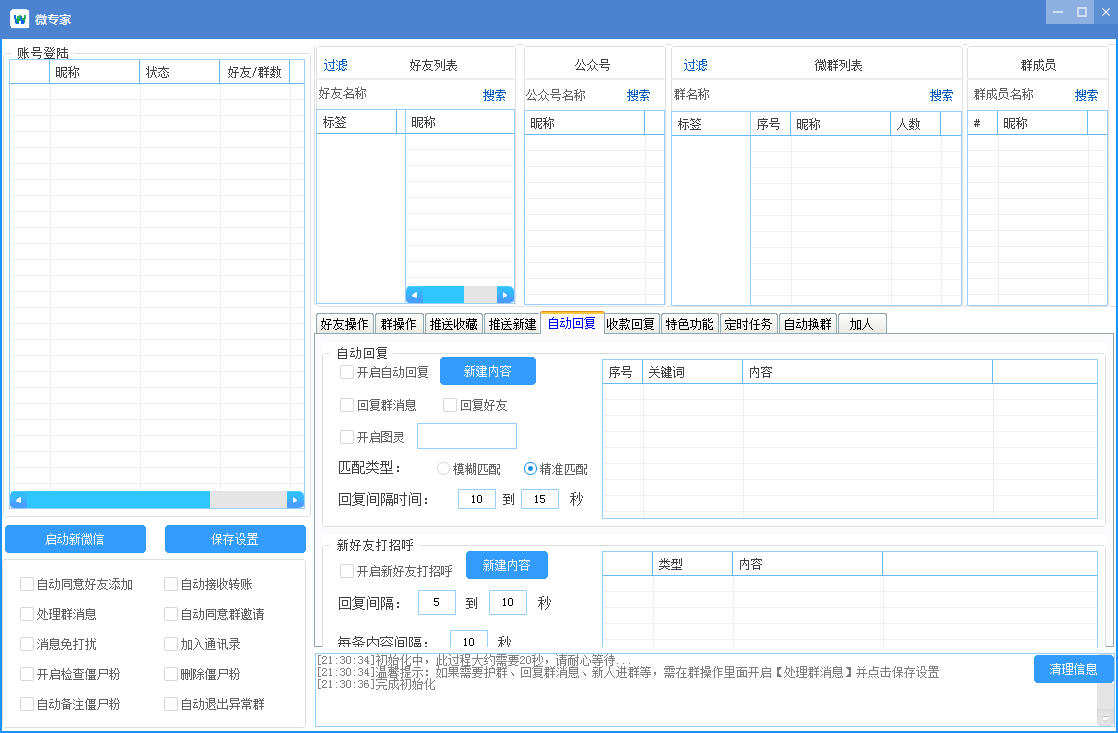Enable 开启新好友打招呼 checkbox
Screen dimensions: 1118x733
[x=347, y=570]
